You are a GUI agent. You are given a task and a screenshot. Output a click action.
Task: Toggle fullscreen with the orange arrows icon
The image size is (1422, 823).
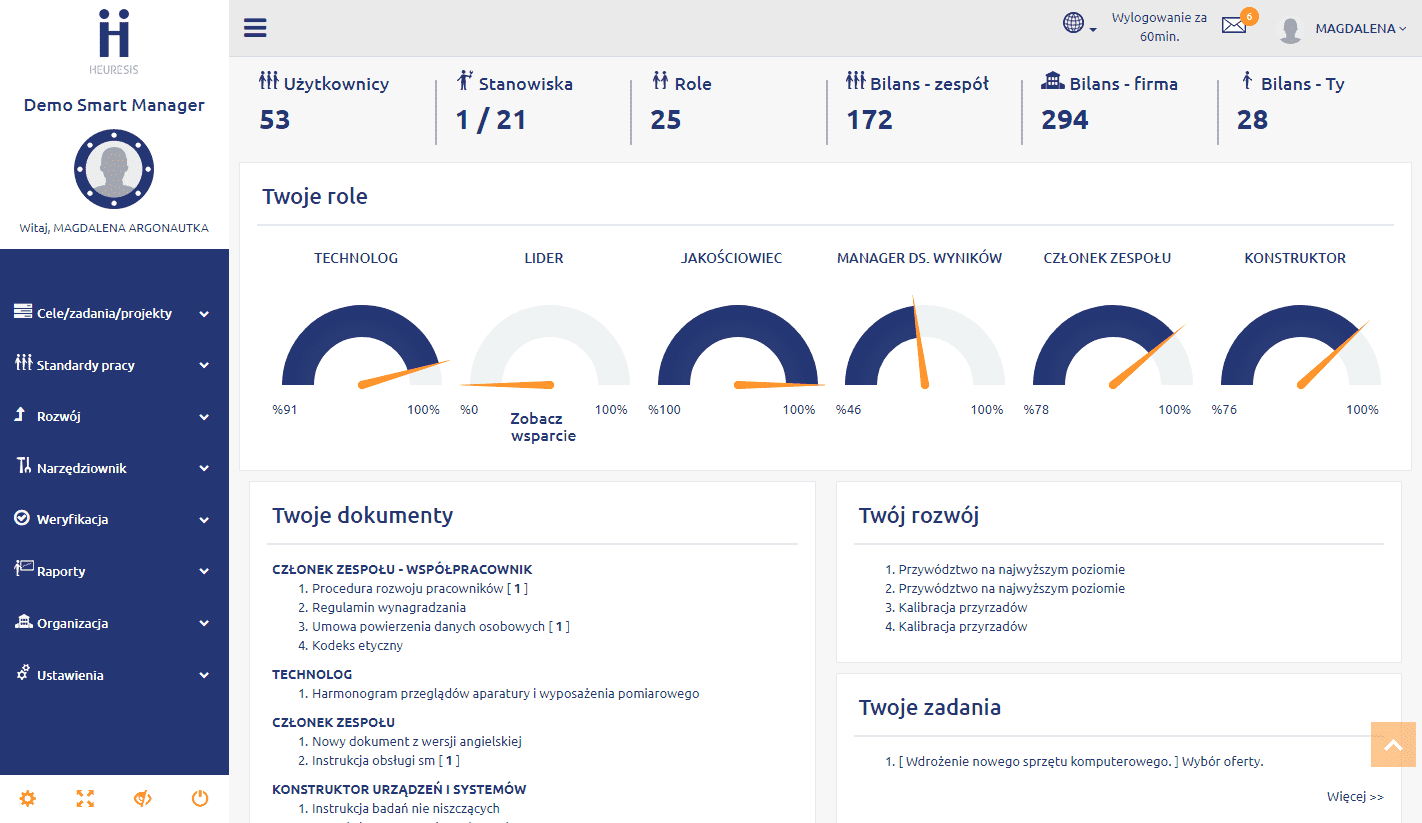[85, 798]
